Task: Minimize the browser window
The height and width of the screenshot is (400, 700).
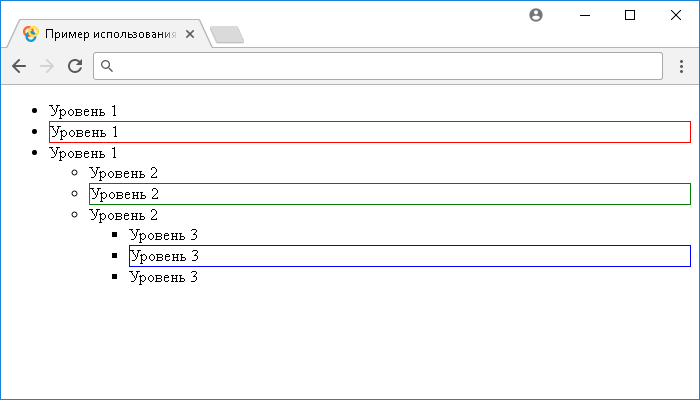Action: coord(583,15)
